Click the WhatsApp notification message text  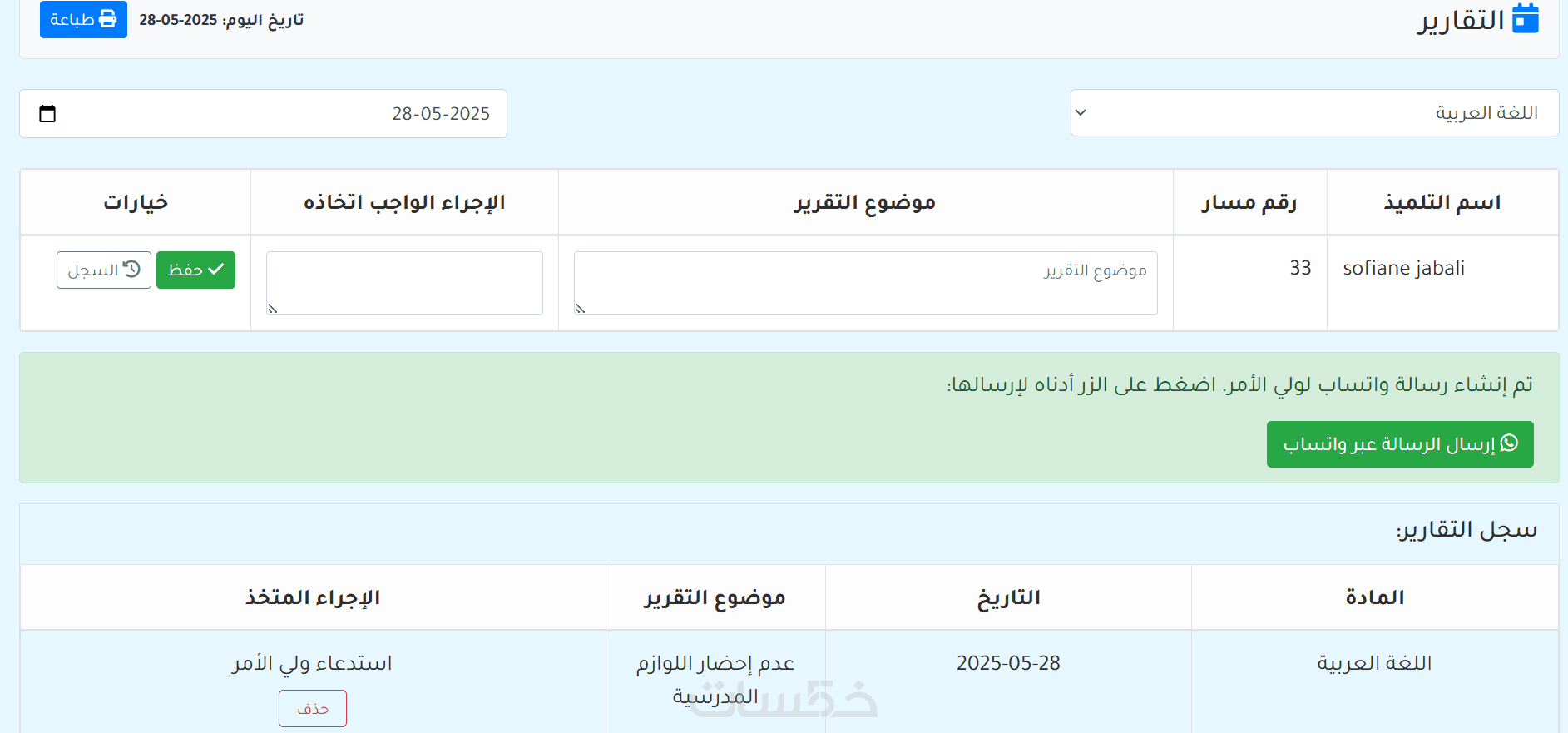1239,384
